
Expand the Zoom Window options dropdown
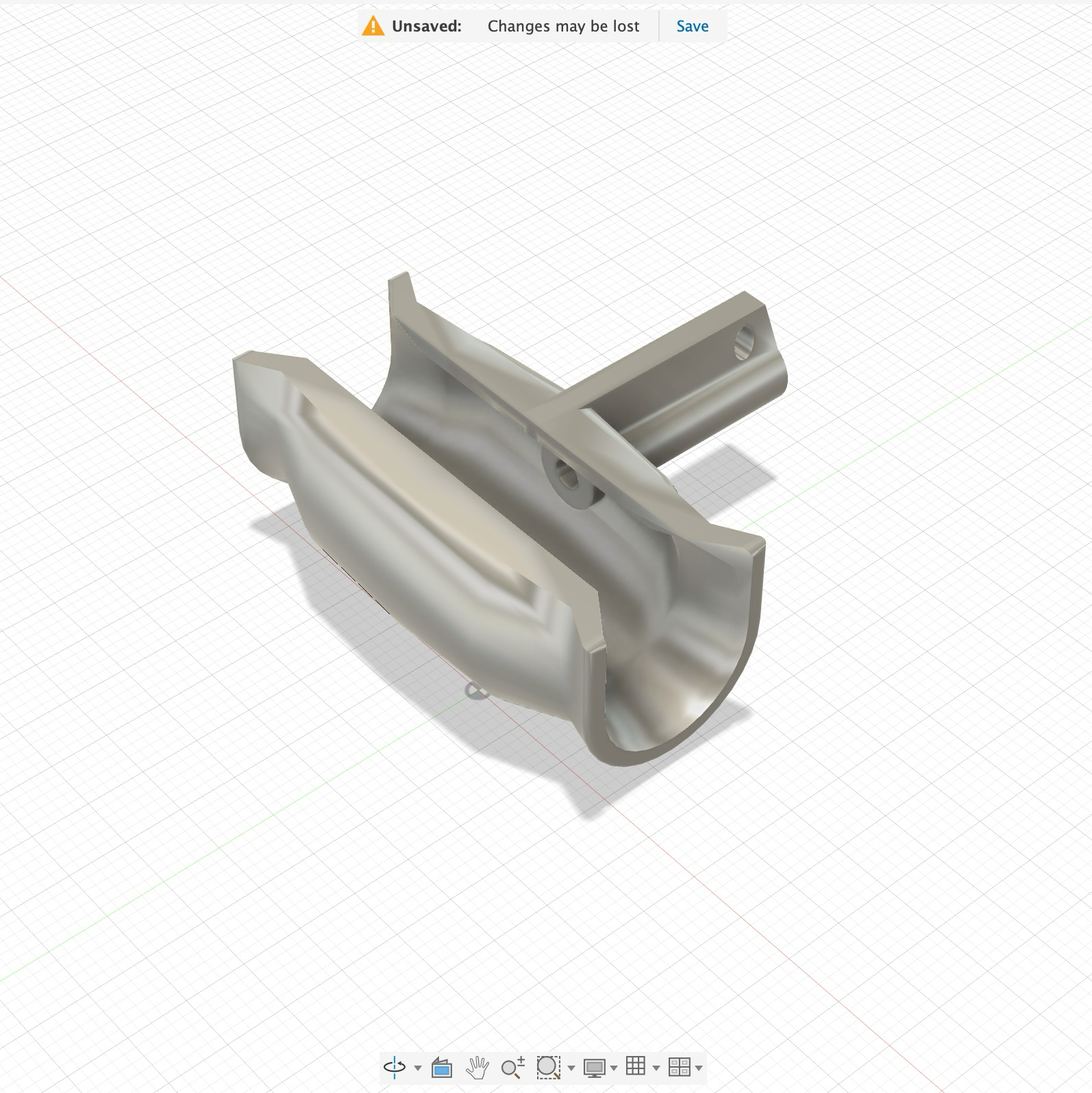coord(571,1068)
